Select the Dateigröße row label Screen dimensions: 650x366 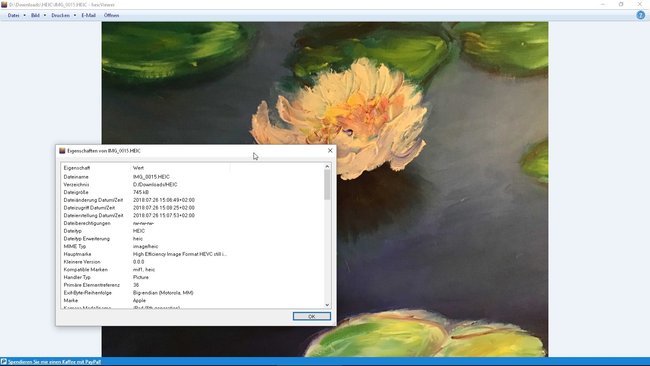tap(76, 192)
